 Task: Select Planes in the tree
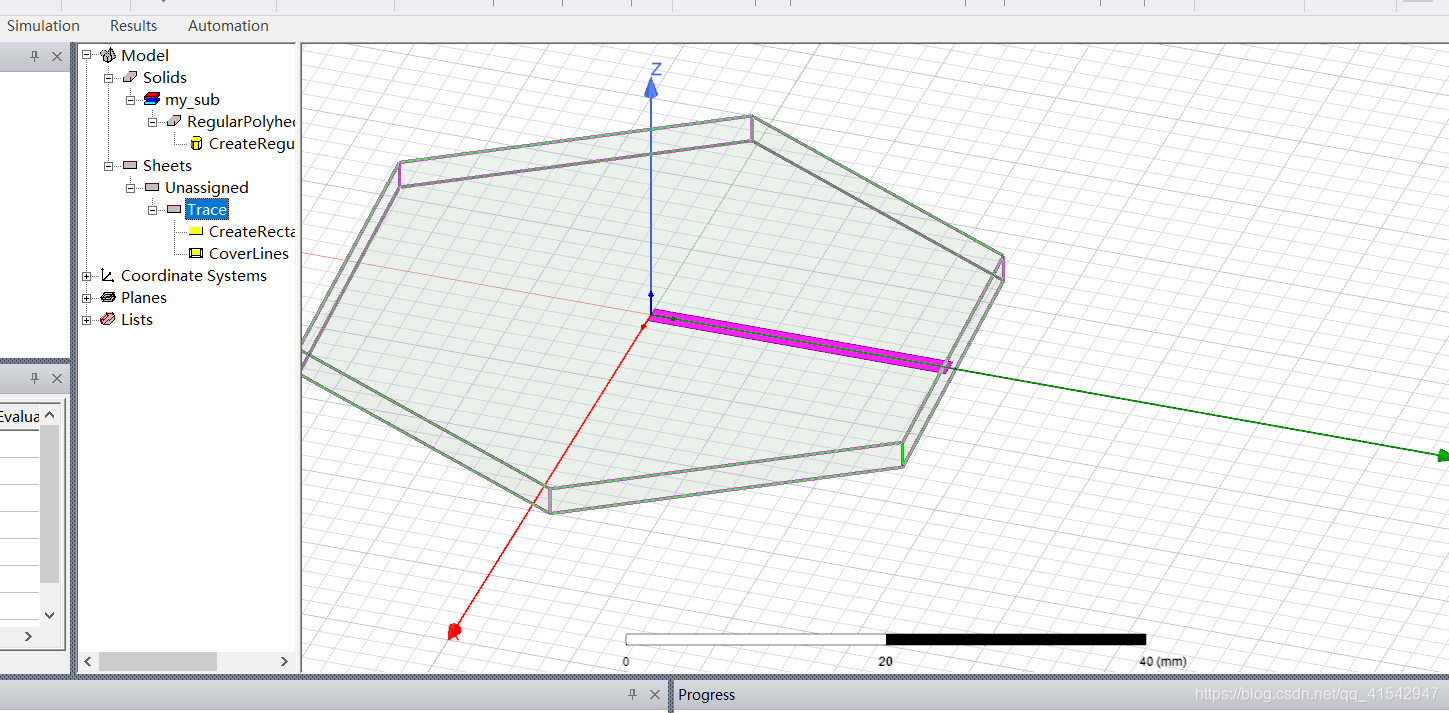click(x=144, y=297)
